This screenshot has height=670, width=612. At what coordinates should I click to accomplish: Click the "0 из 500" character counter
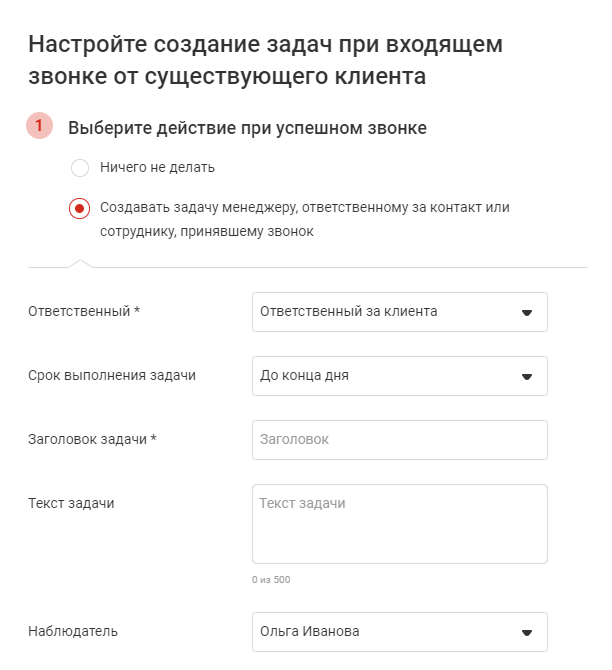pyautogui.click(x=271, y=580)
